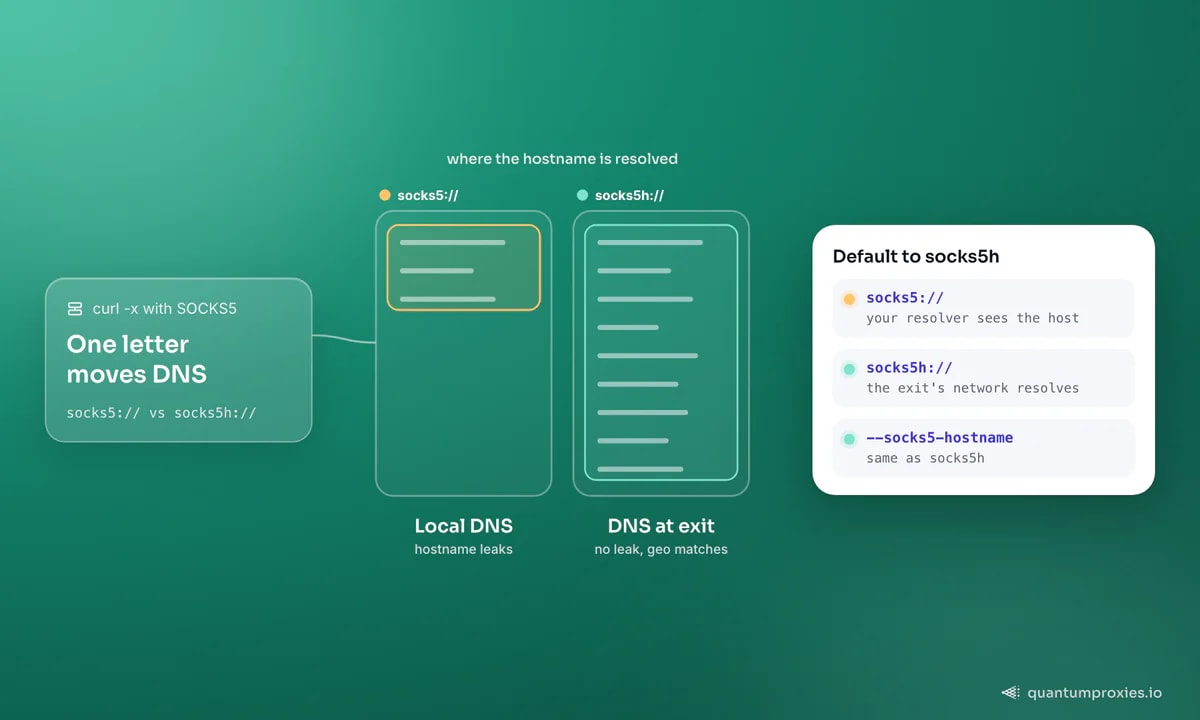Click the orange-outlined box in socks5:// panel
The width and height of the screenshot is (1200, 720).
point(463,267)
